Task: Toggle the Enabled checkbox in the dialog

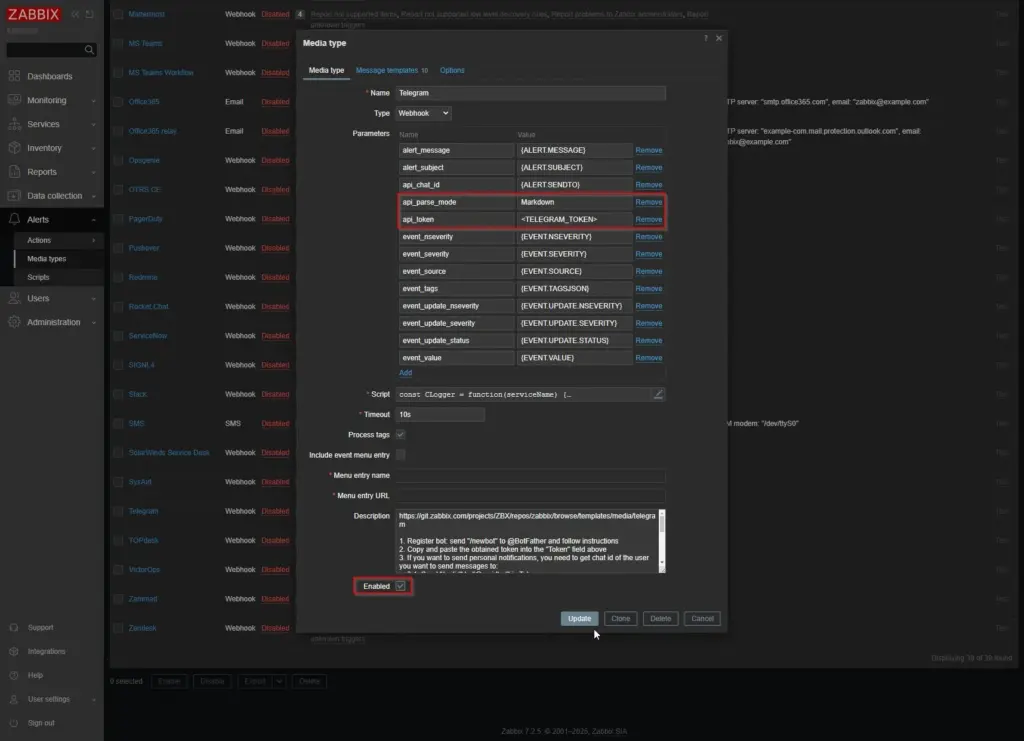Action: pyautogui.click(x=400, y=586)
